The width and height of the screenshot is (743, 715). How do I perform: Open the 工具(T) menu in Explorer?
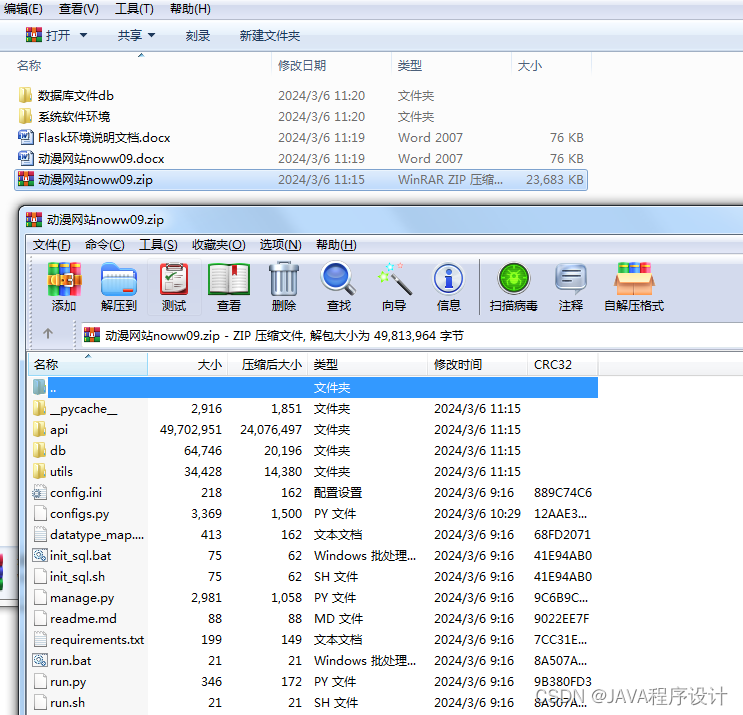(135, 9)
